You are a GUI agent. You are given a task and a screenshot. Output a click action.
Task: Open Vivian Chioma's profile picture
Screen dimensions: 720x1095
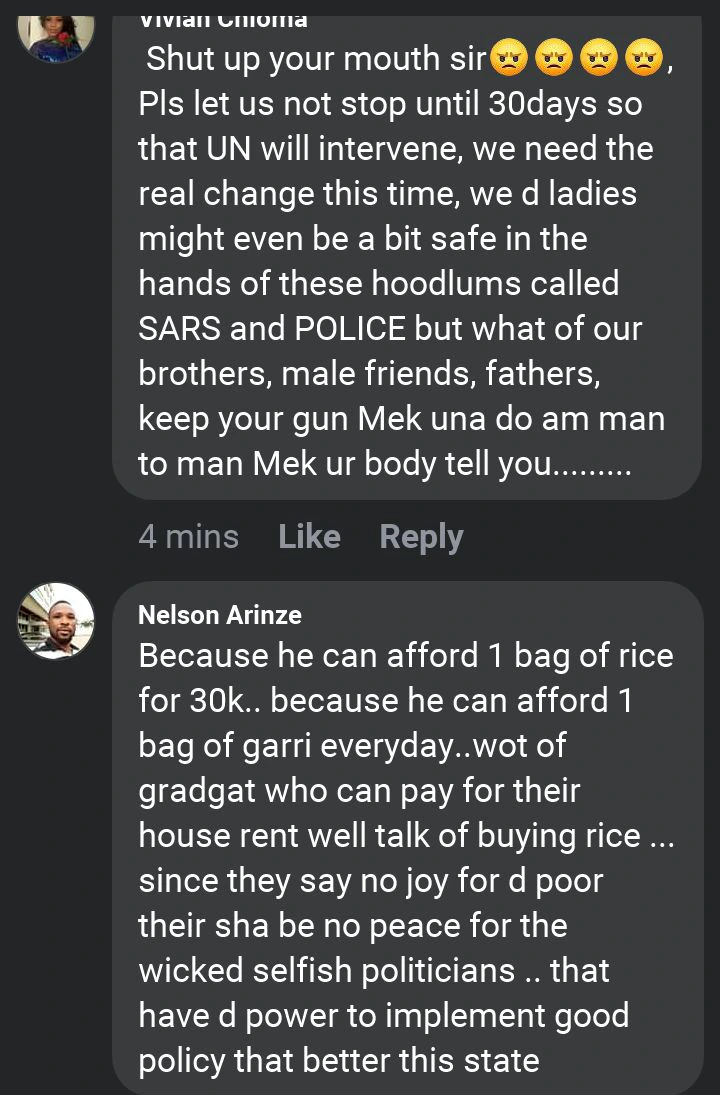click(56, 32)
